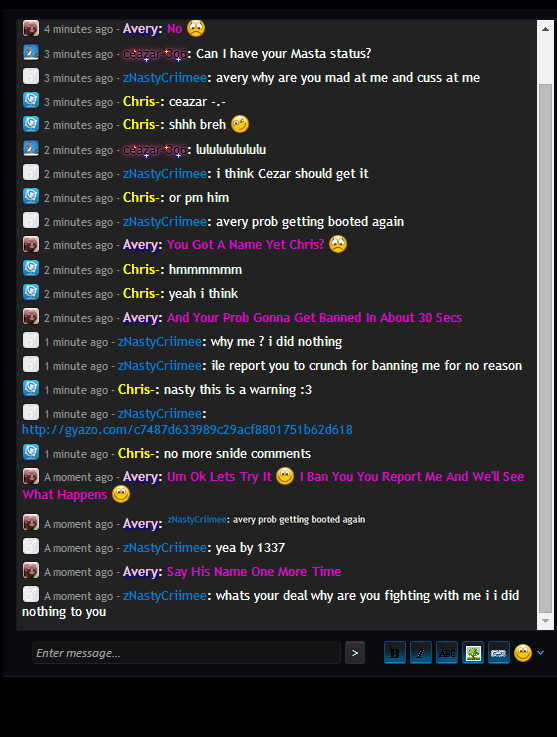Open the gyazo.com screenshot link
The image size is (557, 737).
[x=187, y=430]
